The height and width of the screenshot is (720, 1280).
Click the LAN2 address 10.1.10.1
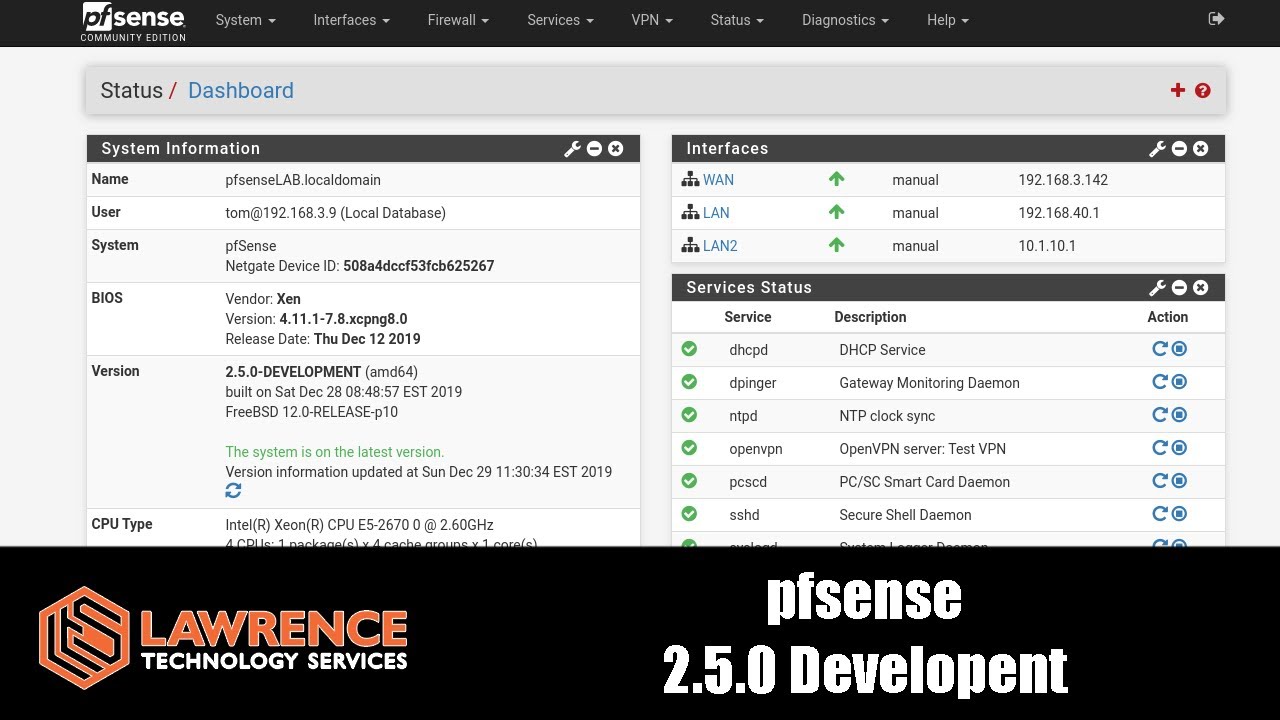1047,246
